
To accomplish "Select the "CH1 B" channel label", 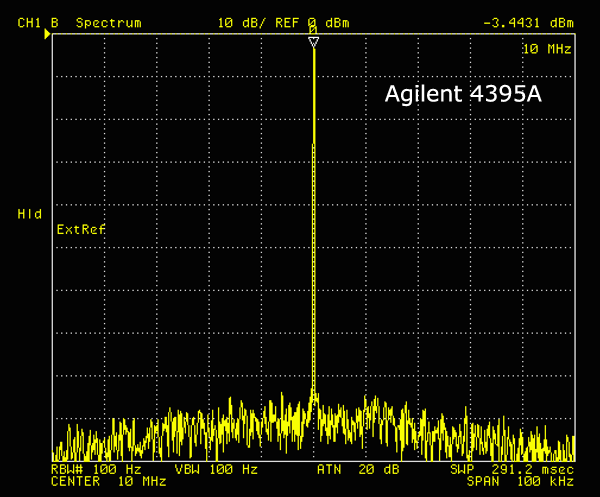I will (x=38, y=23).
